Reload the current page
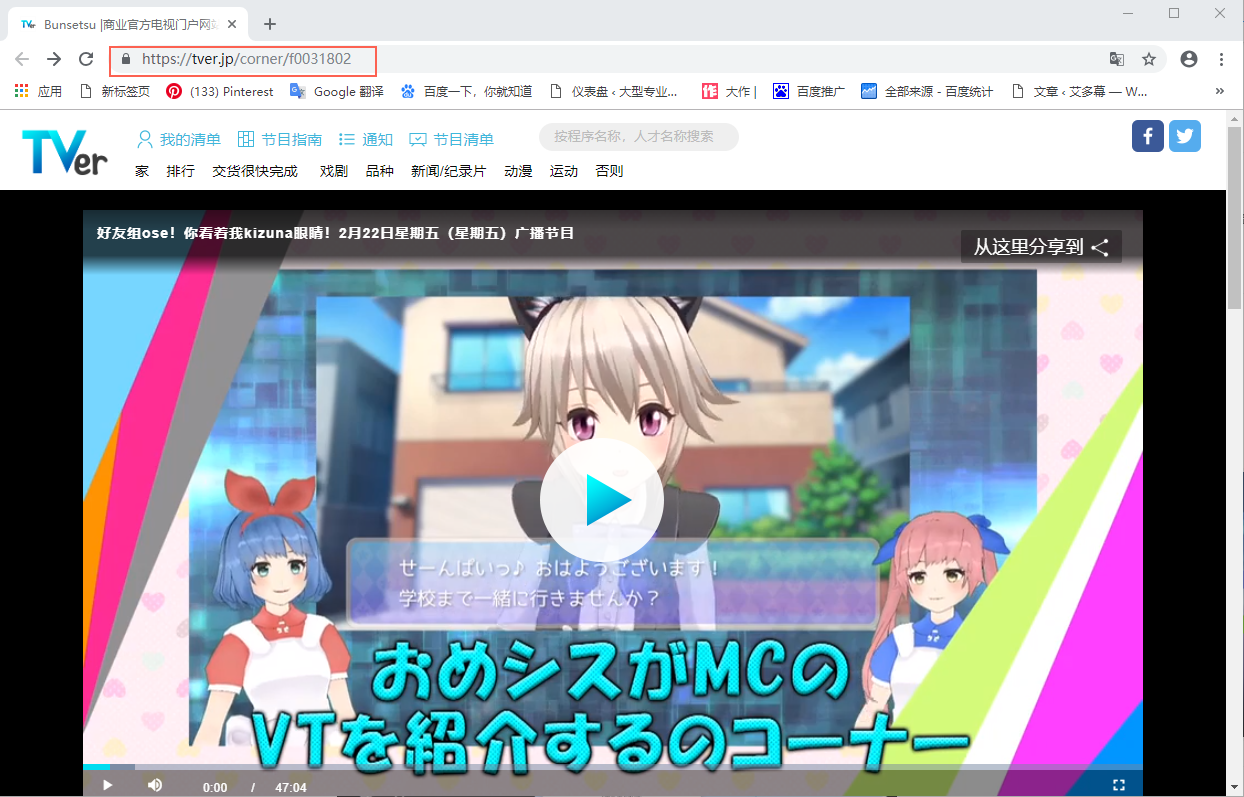The width and height of the screenshot is (1244, 797). coord(86,59)
